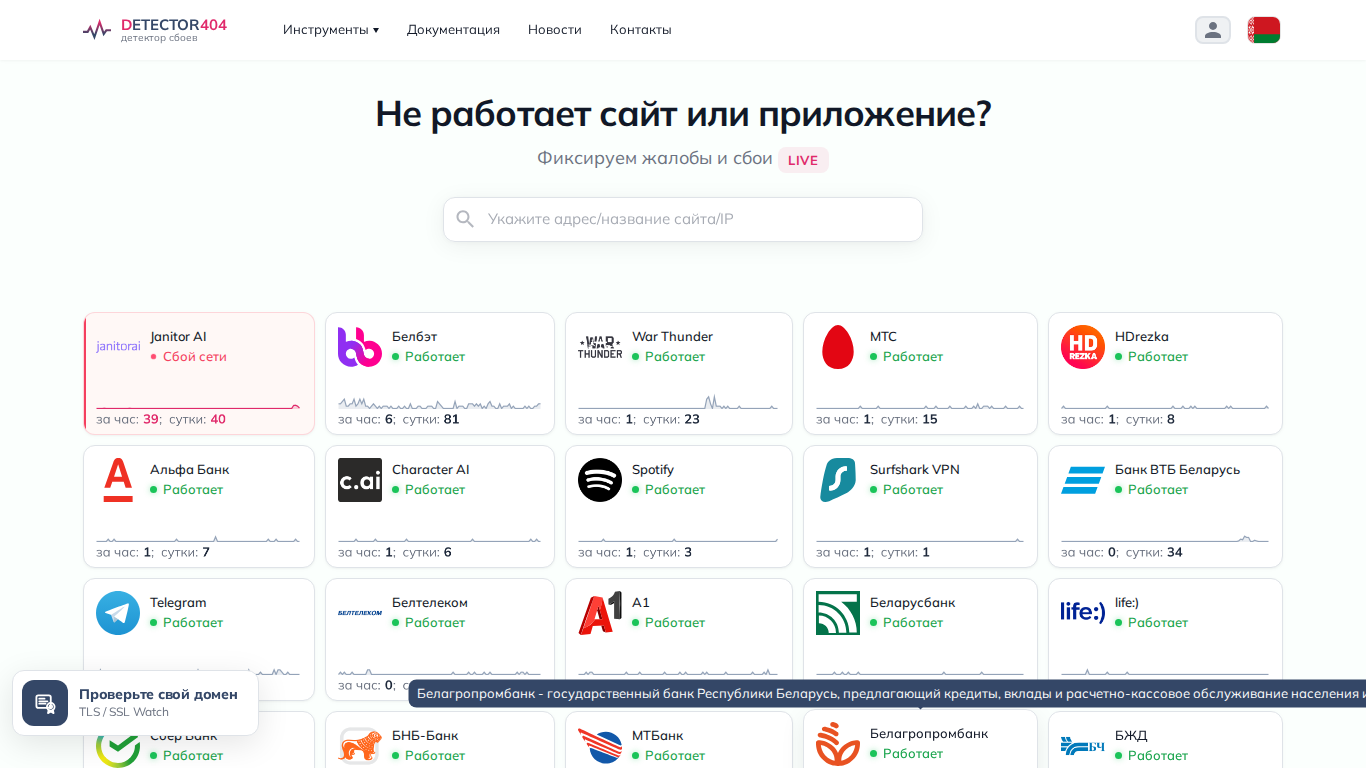Click the МТС service name
1366x768 pixels.
(x=883, y=337)
